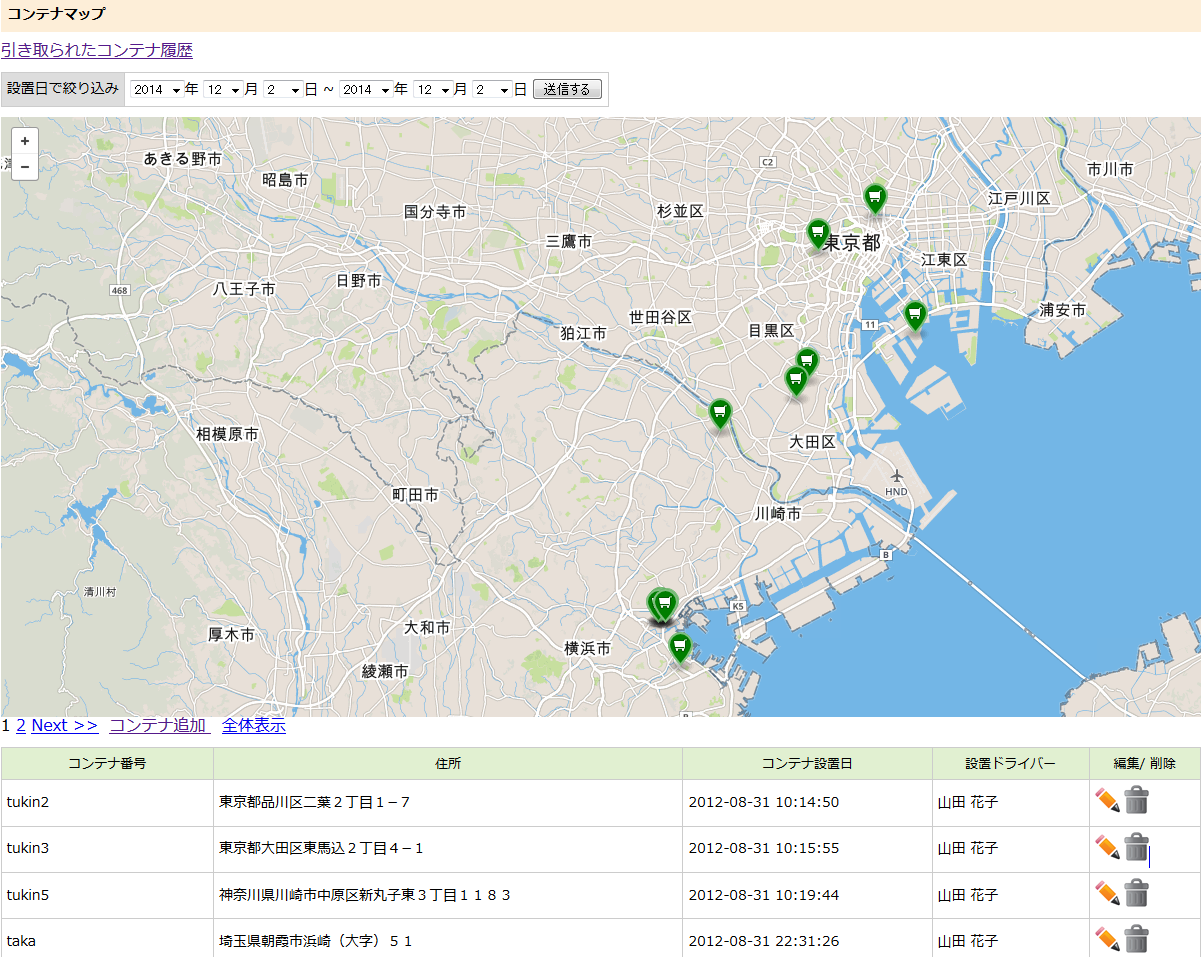Image resolution: width=1201 pixels, height=957 pixels.
Task: Open the start month dropdown
Action: pos(223,90)
